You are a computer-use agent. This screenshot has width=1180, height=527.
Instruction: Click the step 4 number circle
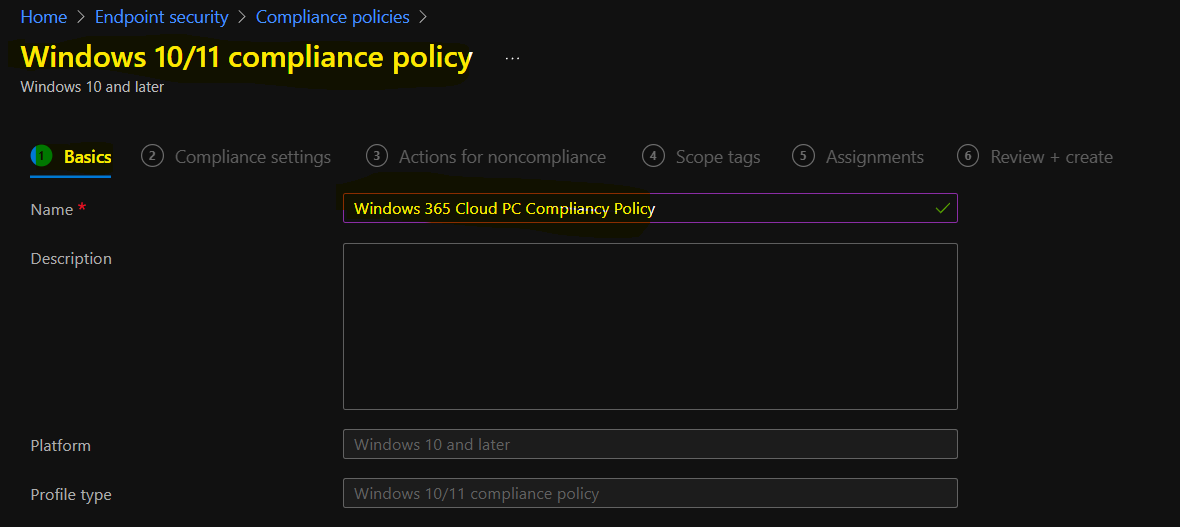tap(653, 156)
